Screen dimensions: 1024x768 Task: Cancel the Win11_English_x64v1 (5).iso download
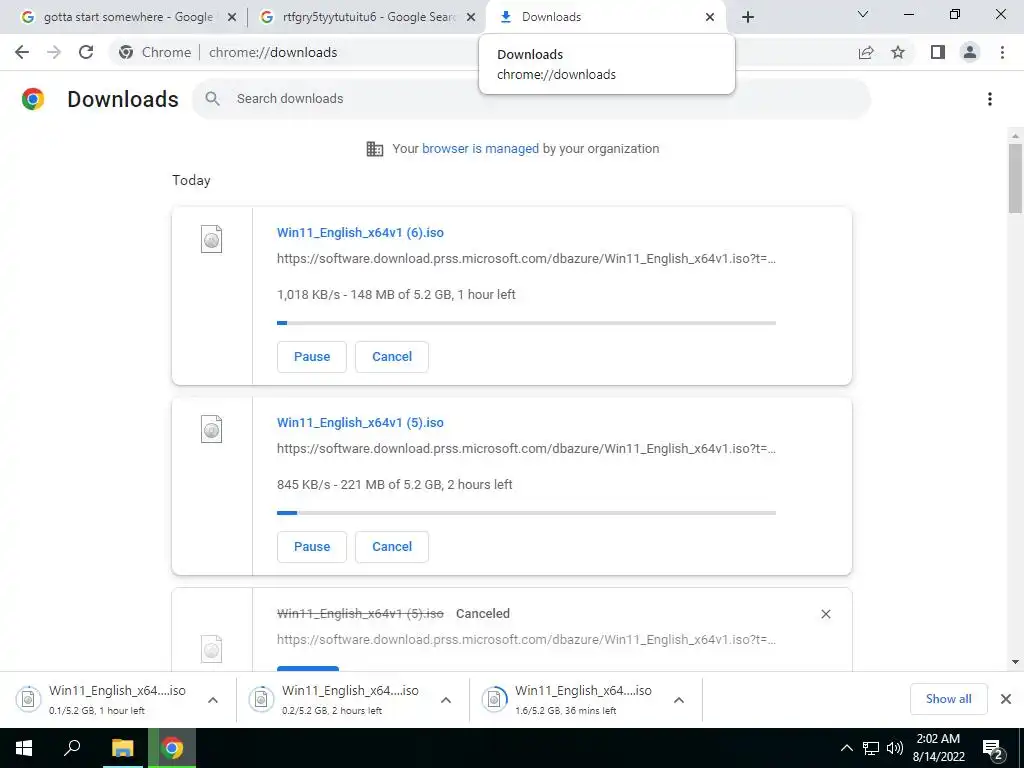pyautogui.click(x=392, y=547)
